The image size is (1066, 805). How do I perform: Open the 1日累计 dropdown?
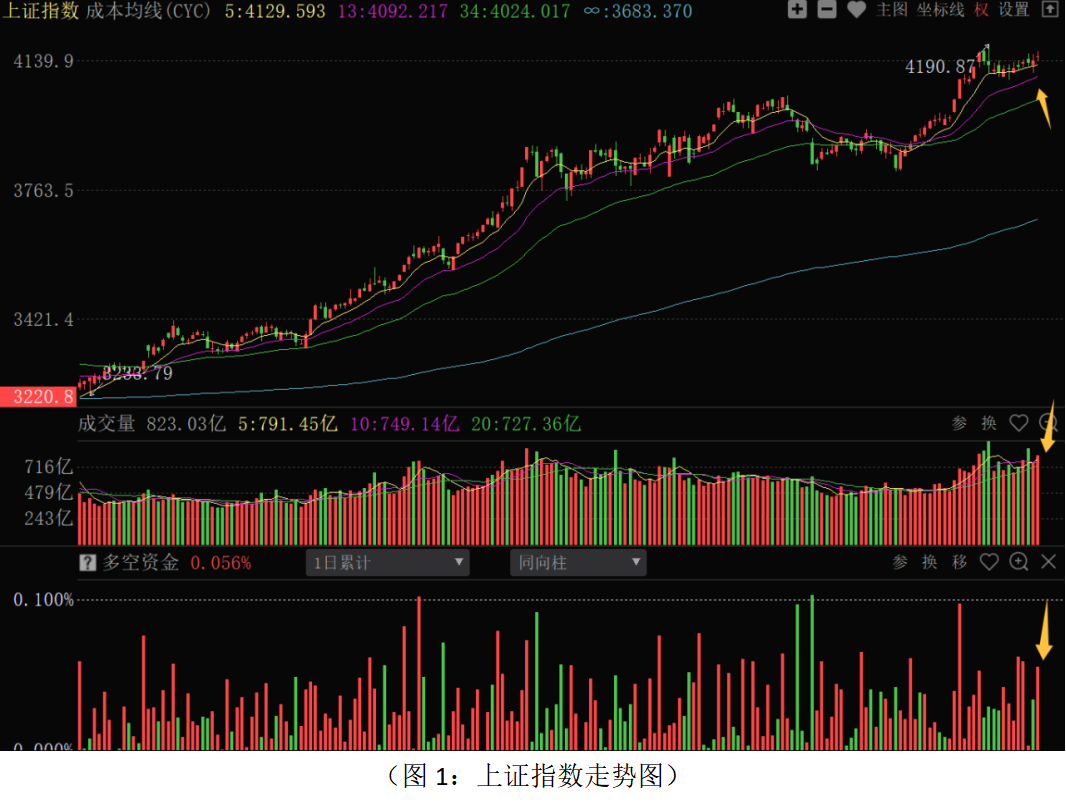[387, 563]
